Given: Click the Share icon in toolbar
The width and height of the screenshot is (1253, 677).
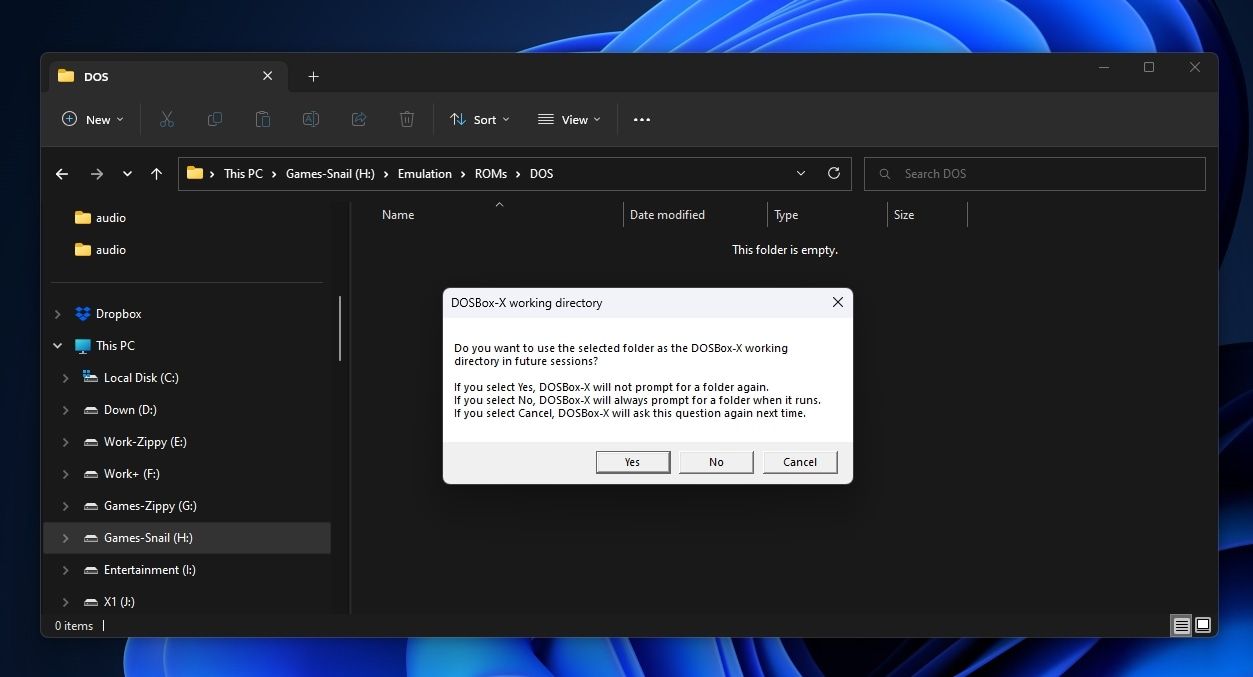Looking at the screenshot, I should pyautogui.click(x=359, y=120).
